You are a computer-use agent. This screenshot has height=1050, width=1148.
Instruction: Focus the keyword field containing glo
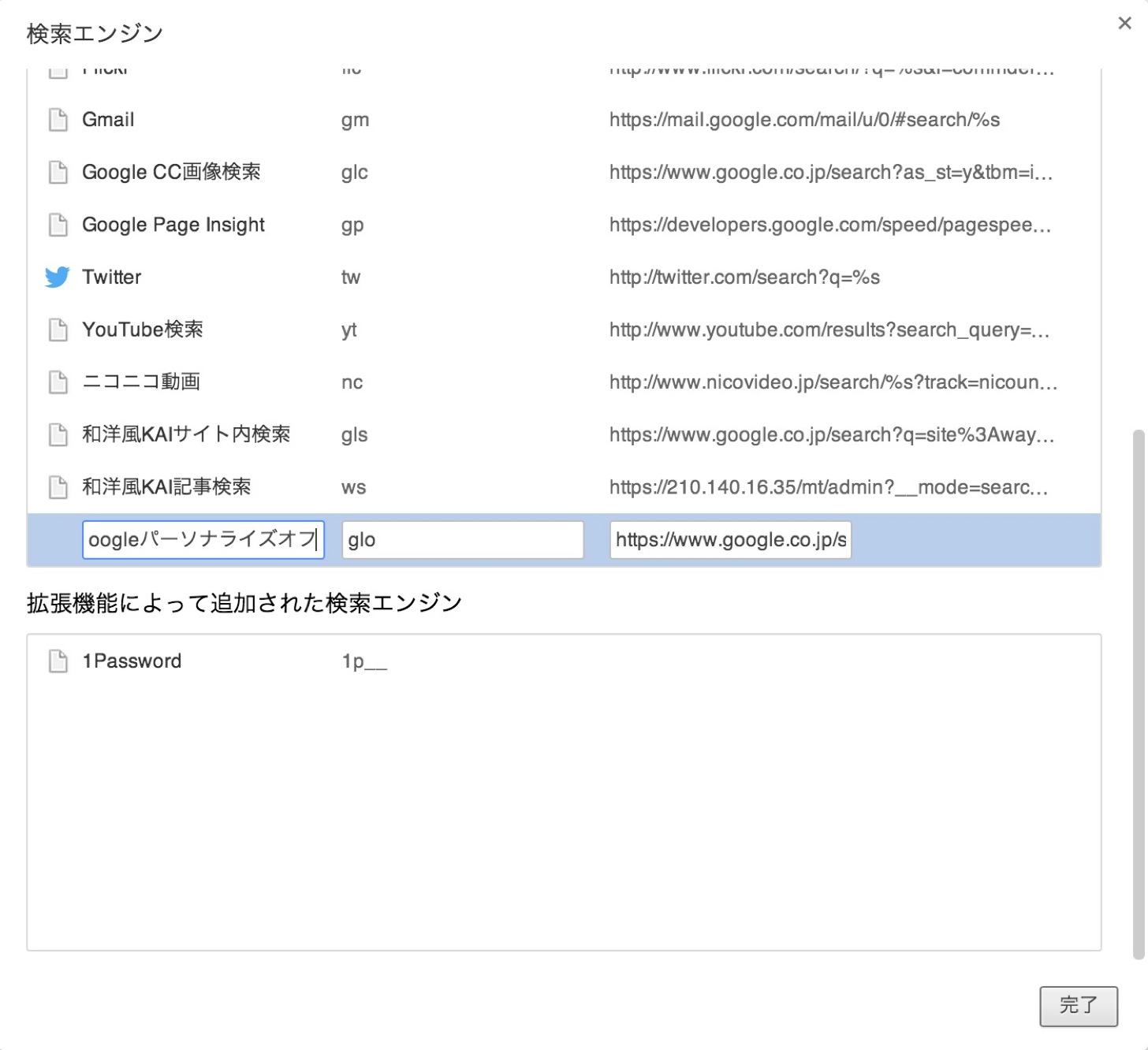pos(463,540)
